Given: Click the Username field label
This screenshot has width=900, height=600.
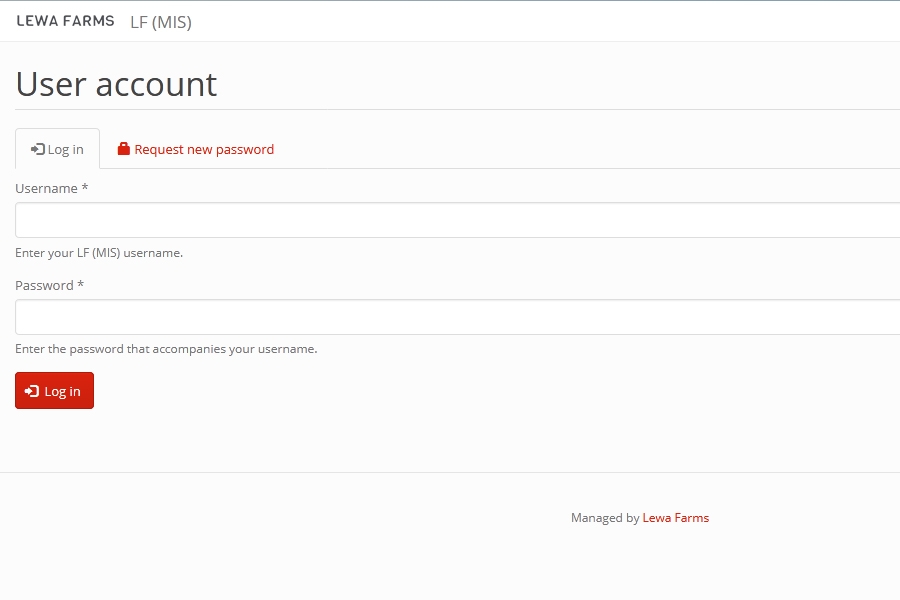Looking at the screenshot, I should 46,188.
